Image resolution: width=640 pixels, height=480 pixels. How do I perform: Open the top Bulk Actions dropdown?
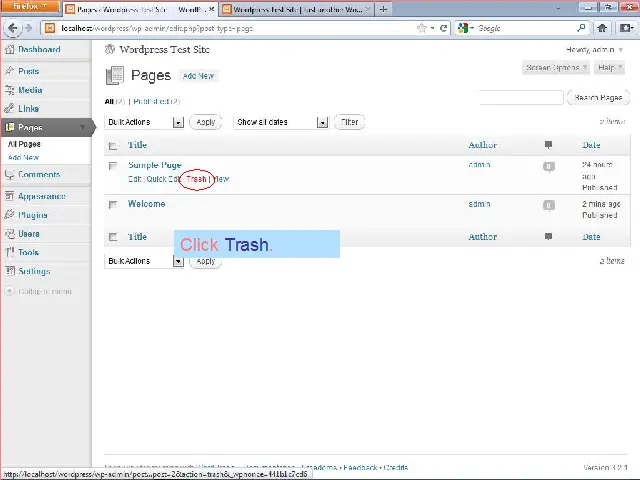[144, 122]
